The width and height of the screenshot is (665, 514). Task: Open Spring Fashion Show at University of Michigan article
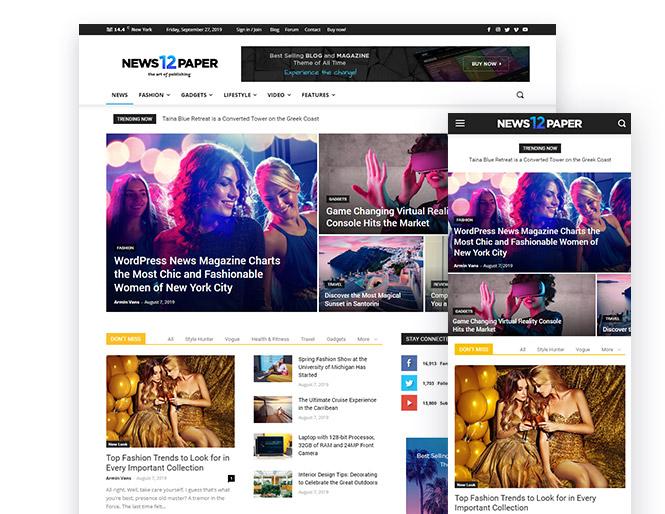pyautogui.click(x=332, y=367)
